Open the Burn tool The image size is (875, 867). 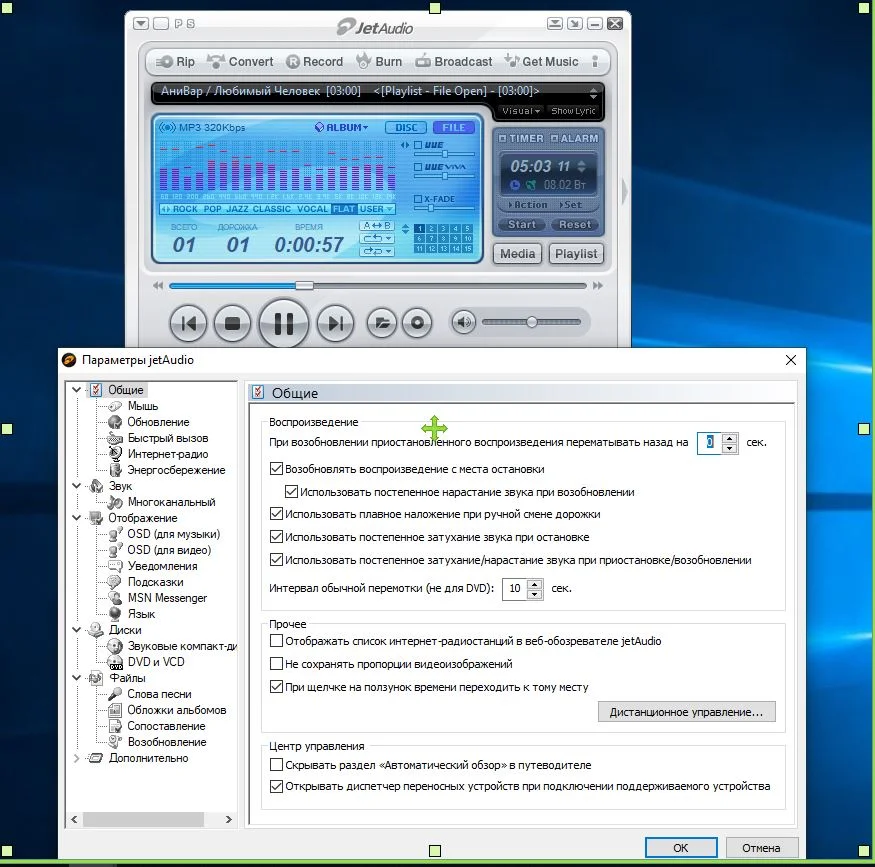379,62
